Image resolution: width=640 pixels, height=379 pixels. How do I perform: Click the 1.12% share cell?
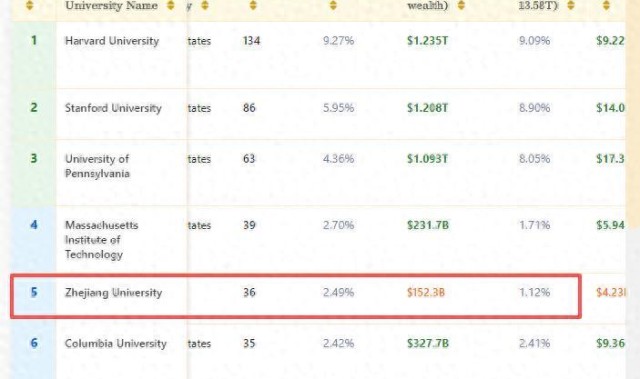click(x=534, y=293)
